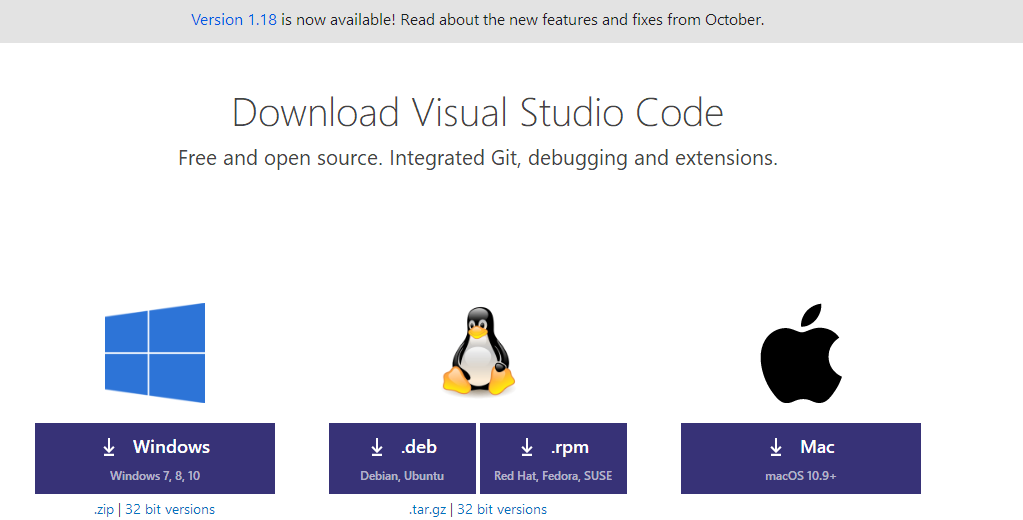Click the Apple logo icon

click(801, 353)
